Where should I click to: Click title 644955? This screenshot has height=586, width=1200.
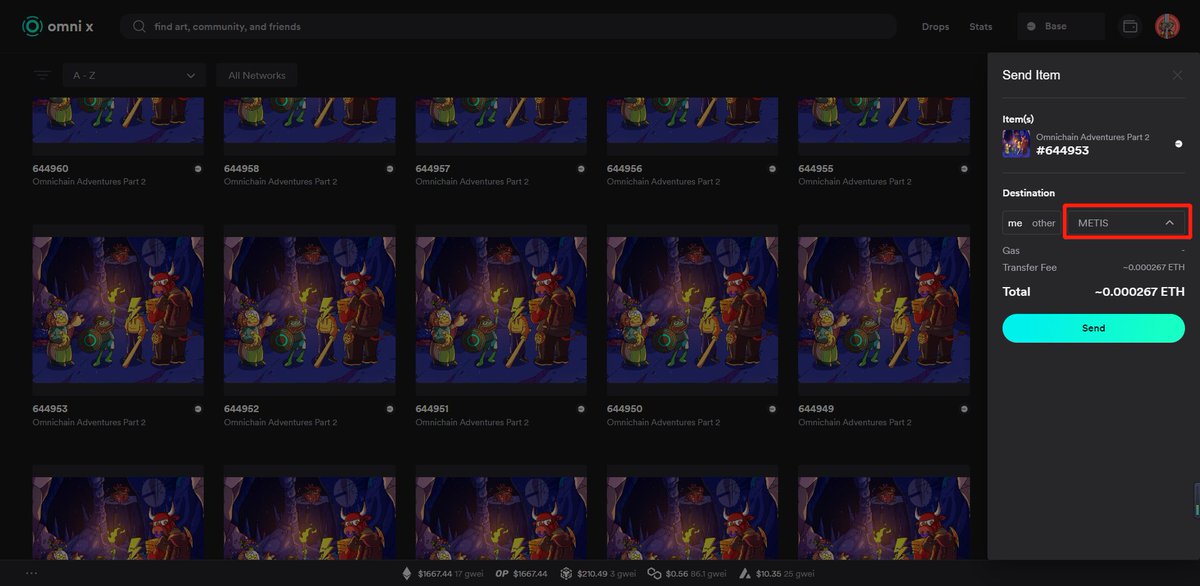click(x=816, y=169)
